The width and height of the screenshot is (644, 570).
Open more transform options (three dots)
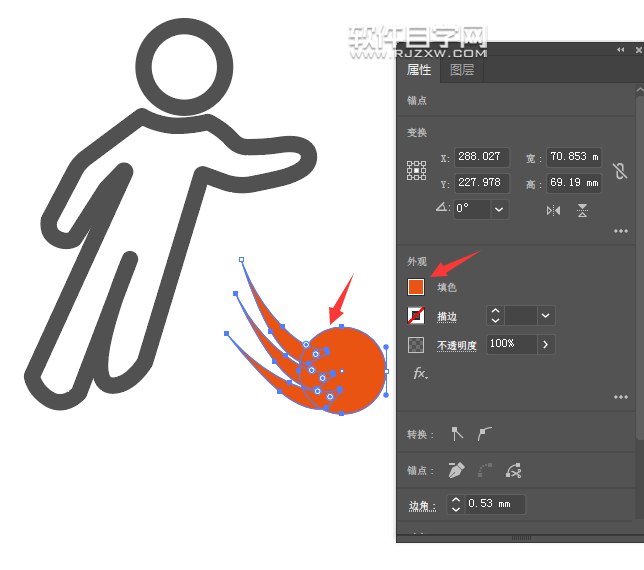(621, 231)
